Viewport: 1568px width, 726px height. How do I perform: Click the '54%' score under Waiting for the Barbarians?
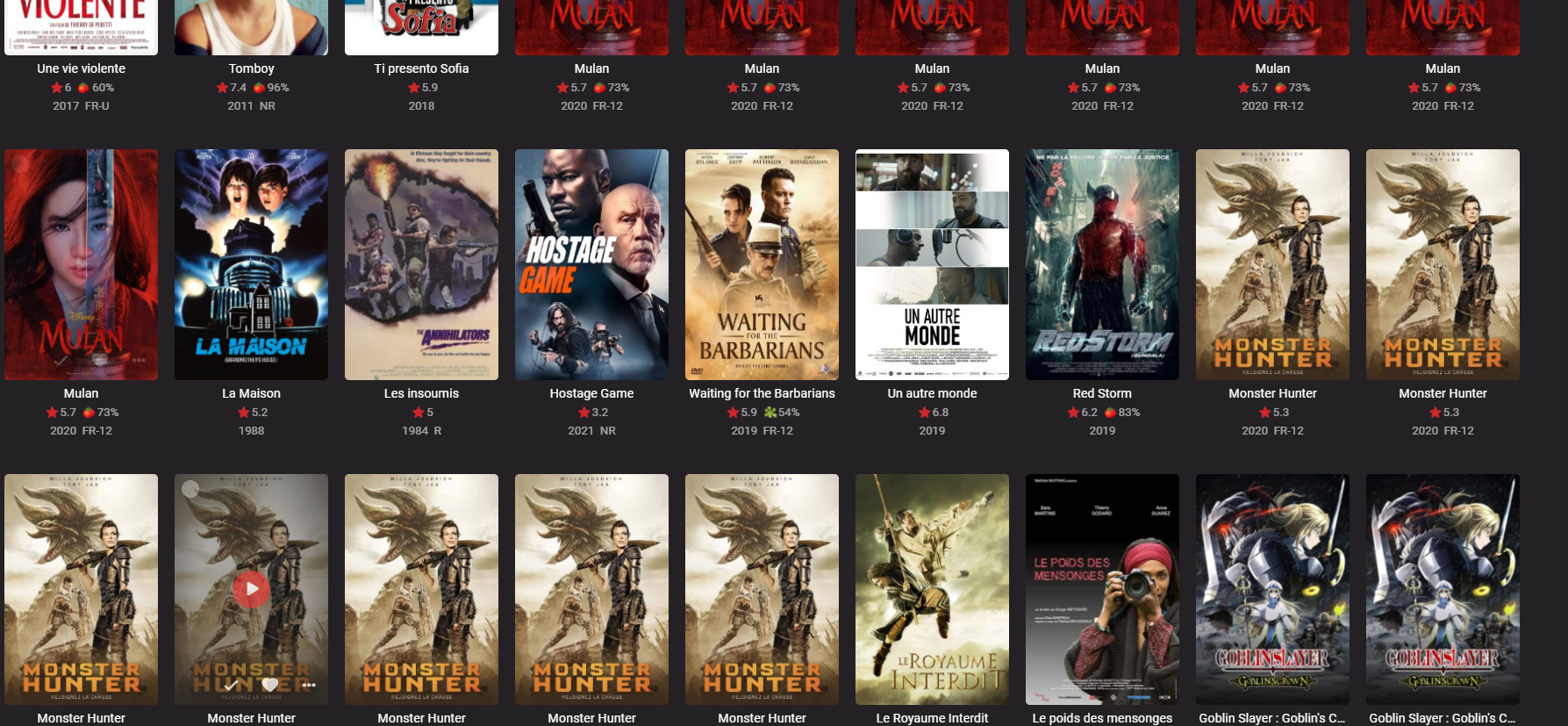point(789,413)
